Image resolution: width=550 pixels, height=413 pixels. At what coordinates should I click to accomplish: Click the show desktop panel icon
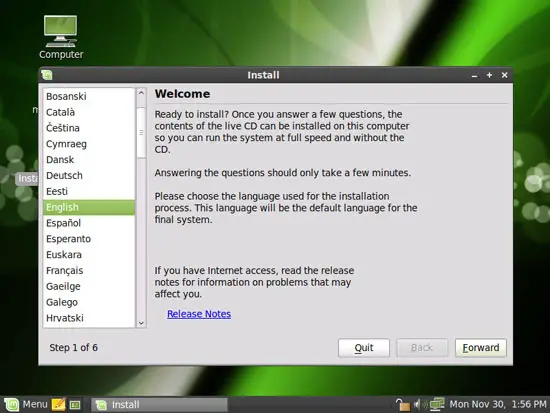[x=75, y=405]
